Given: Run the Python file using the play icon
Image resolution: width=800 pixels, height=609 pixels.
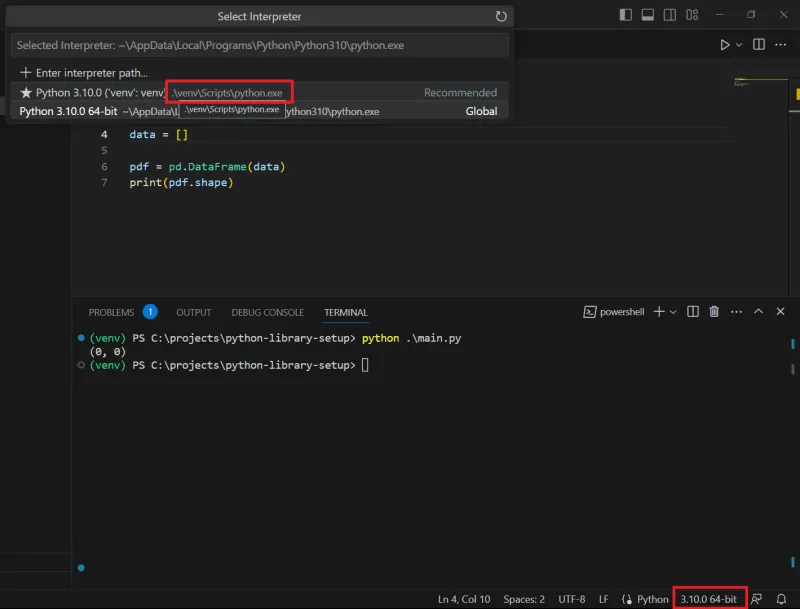Looking at the screenshot, I should (726, 44).
